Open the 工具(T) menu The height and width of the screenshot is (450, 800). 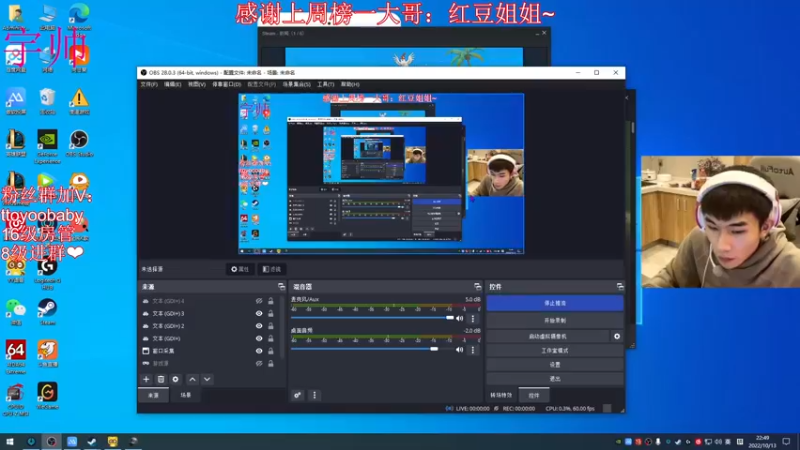326,84
